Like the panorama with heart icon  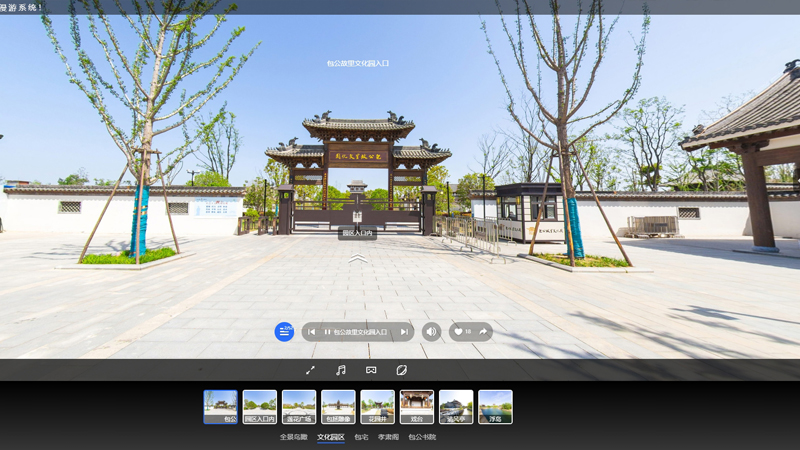pos(459,332)
